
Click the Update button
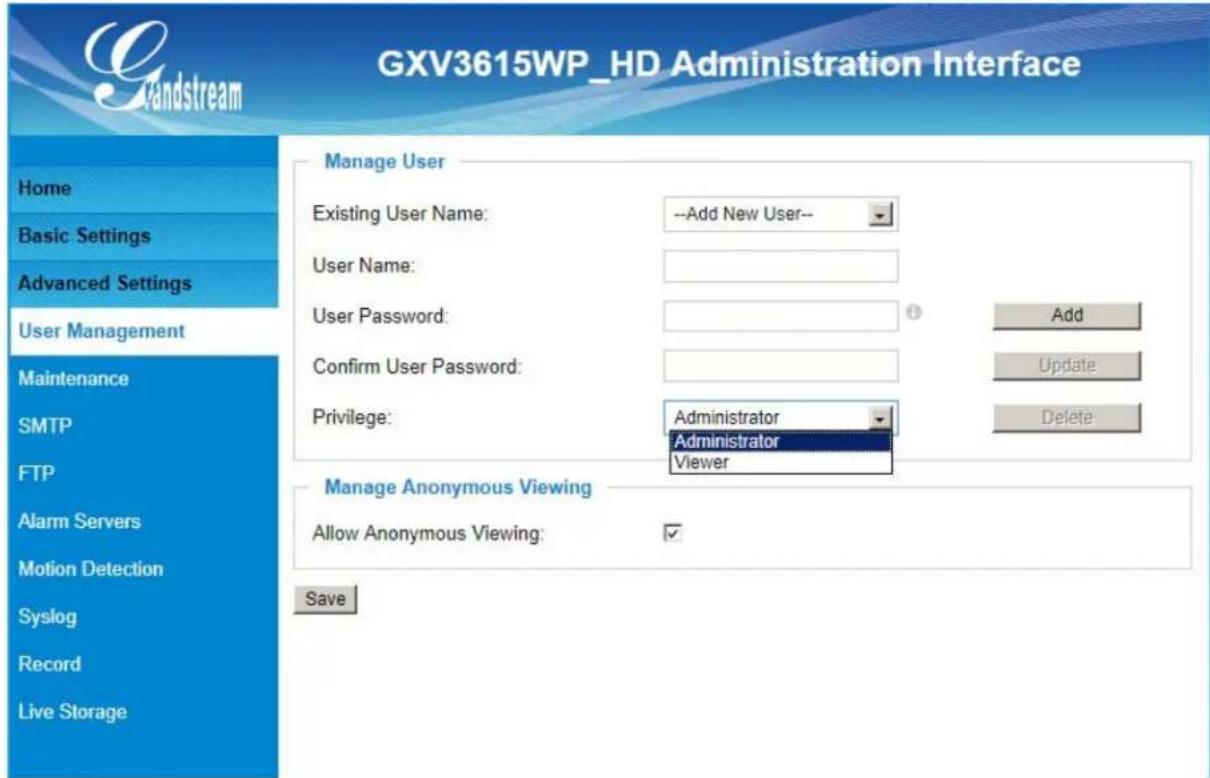(x=1066, y=366)
